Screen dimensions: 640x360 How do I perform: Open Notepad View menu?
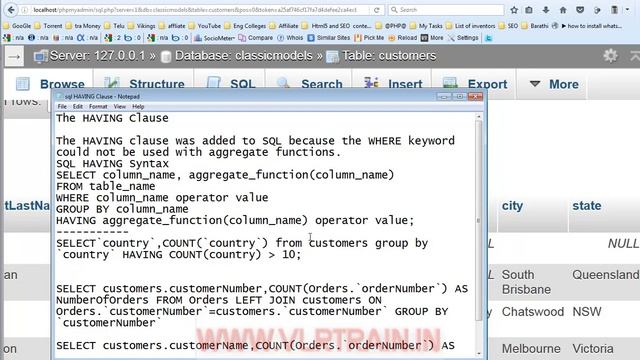tap(120, 107)
